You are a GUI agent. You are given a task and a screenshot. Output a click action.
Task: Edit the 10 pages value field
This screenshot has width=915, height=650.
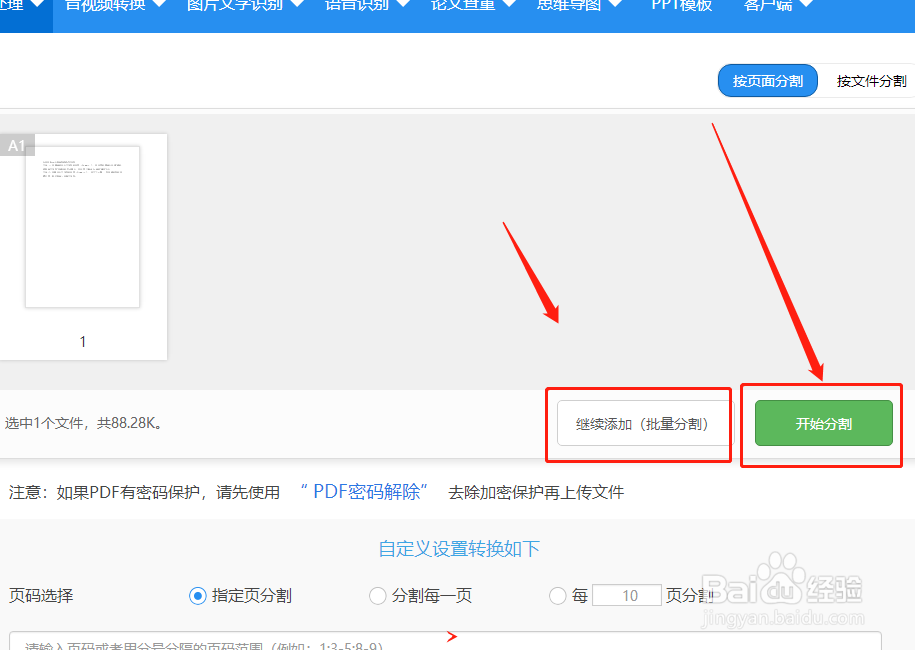tap(626, 595)
